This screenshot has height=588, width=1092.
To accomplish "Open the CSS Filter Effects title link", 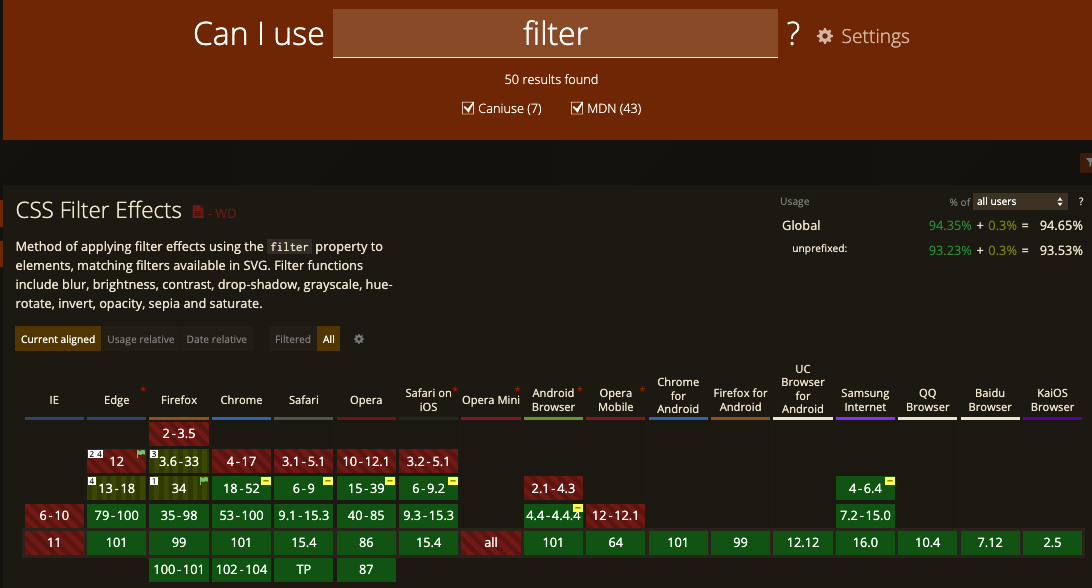I will [x=98, y=210].
